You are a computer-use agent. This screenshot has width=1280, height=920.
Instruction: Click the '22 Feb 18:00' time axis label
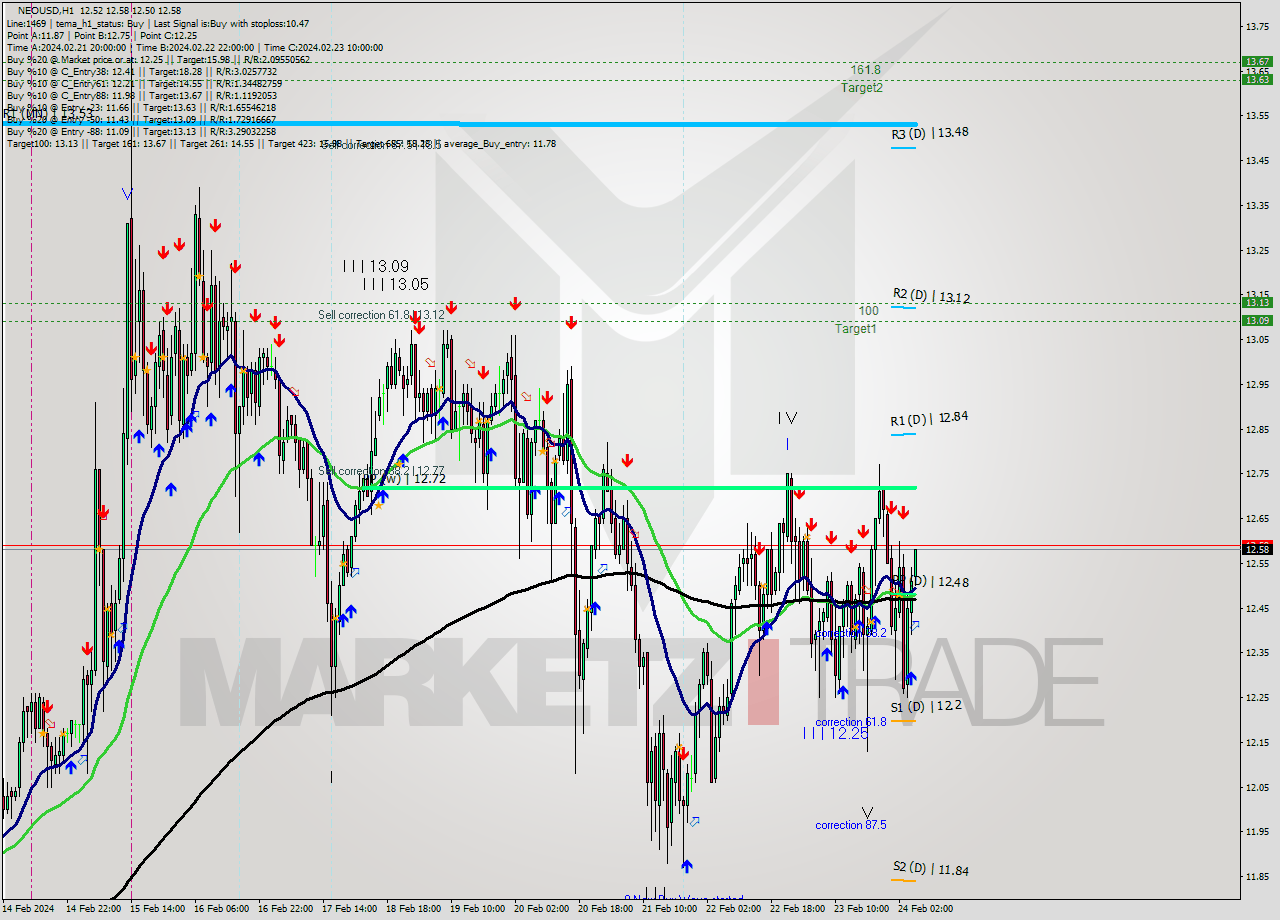coord(799,909)
